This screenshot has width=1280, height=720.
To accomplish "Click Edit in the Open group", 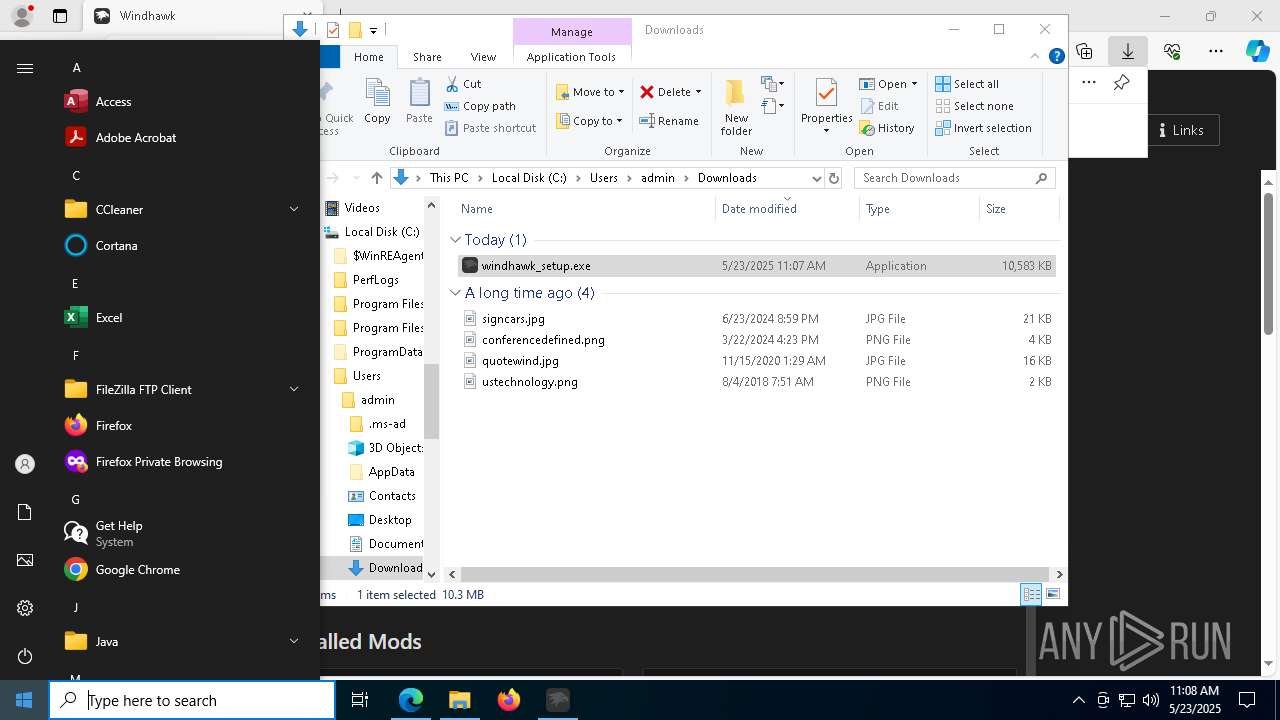I will (879, 106).
